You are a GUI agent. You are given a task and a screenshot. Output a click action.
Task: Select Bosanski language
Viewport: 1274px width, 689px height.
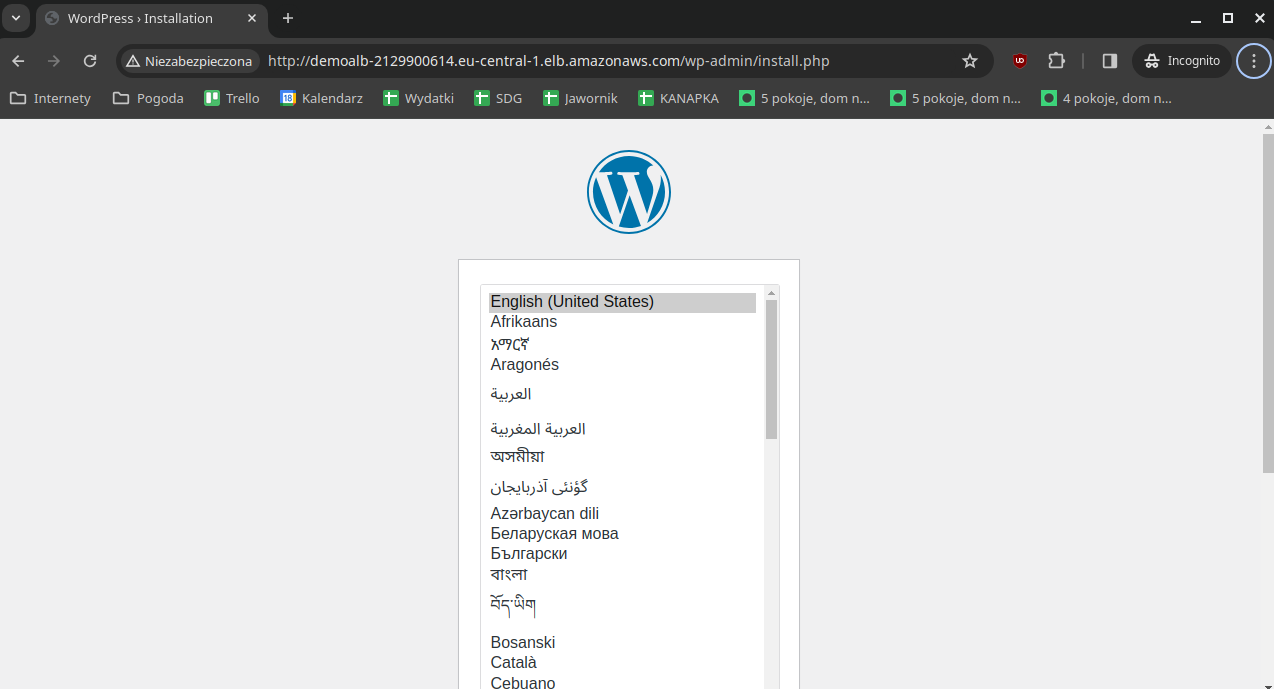(622, 643)
